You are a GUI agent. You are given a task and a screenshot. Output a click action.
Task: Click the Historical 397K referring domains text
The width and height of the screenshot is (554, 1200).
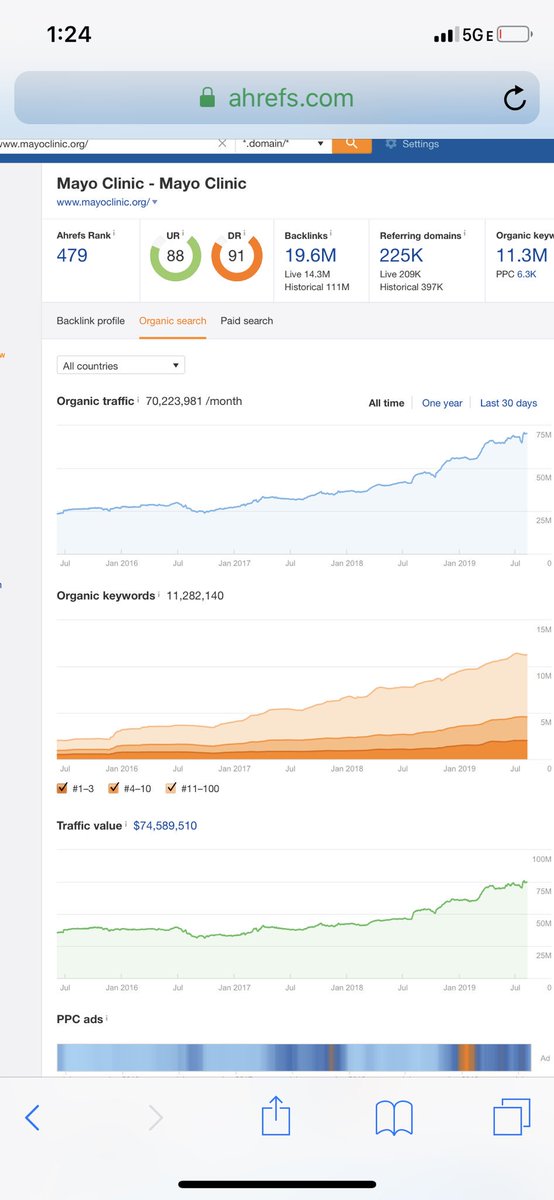[413, 288]
